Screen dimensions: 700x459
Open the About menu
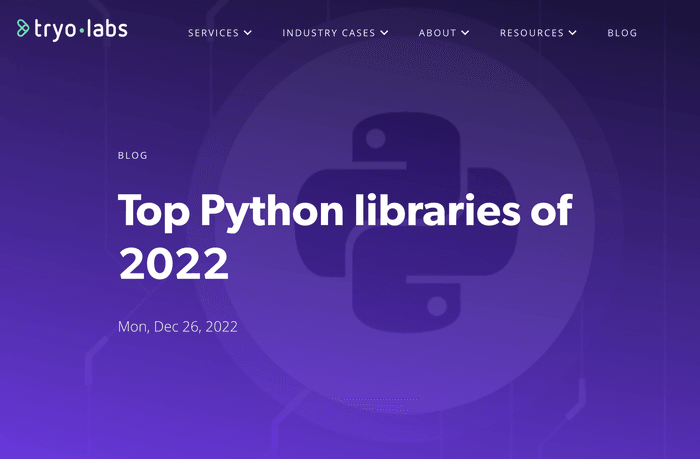[x=437, y=33]
